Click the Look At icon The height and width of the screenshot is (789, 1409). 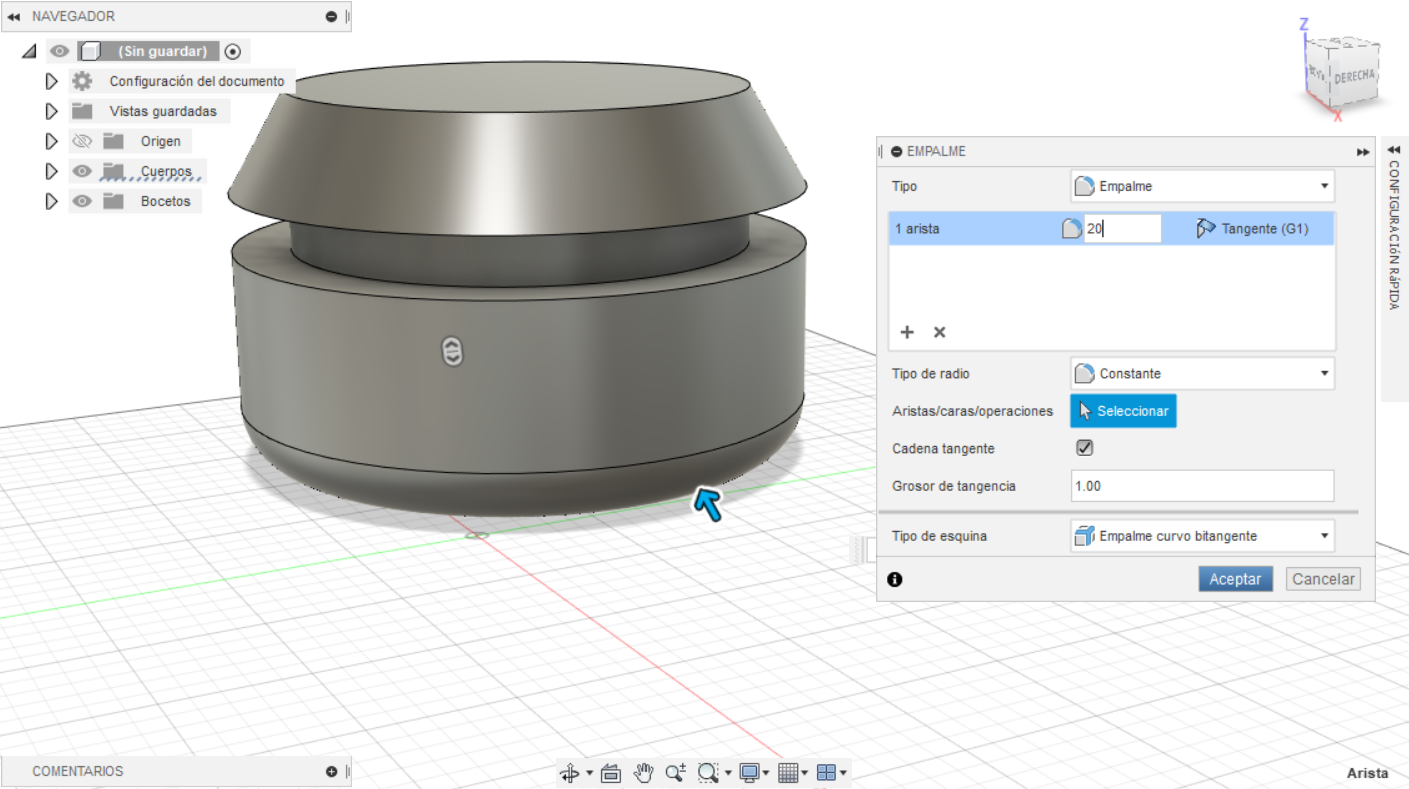pyautogui.click(x=612, y=773)
